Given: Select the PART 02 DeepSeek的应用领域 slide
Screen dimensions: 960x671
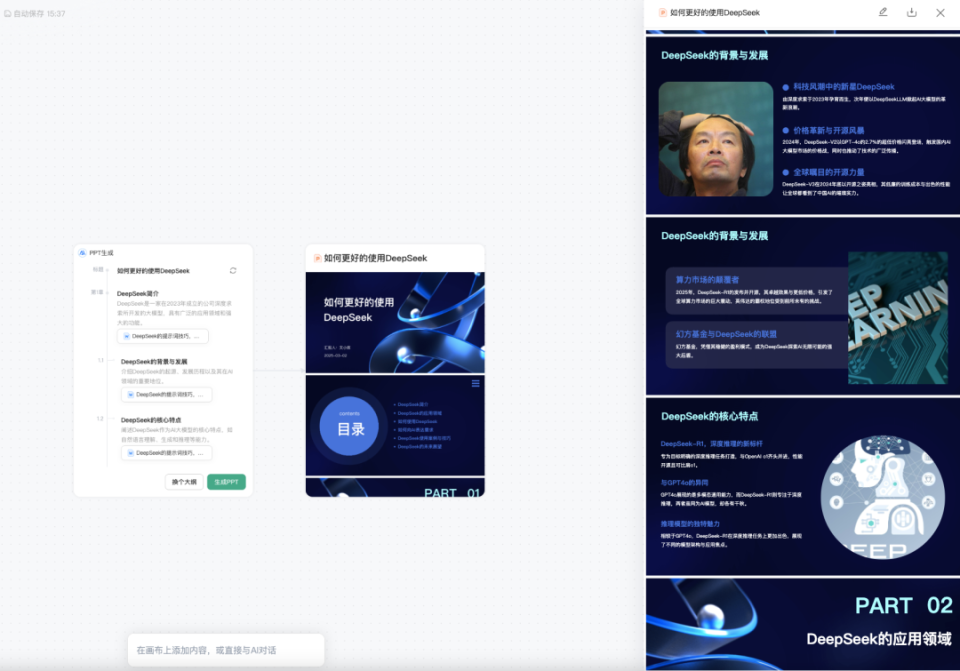Looking at the screenshot, I should [803, 624].
